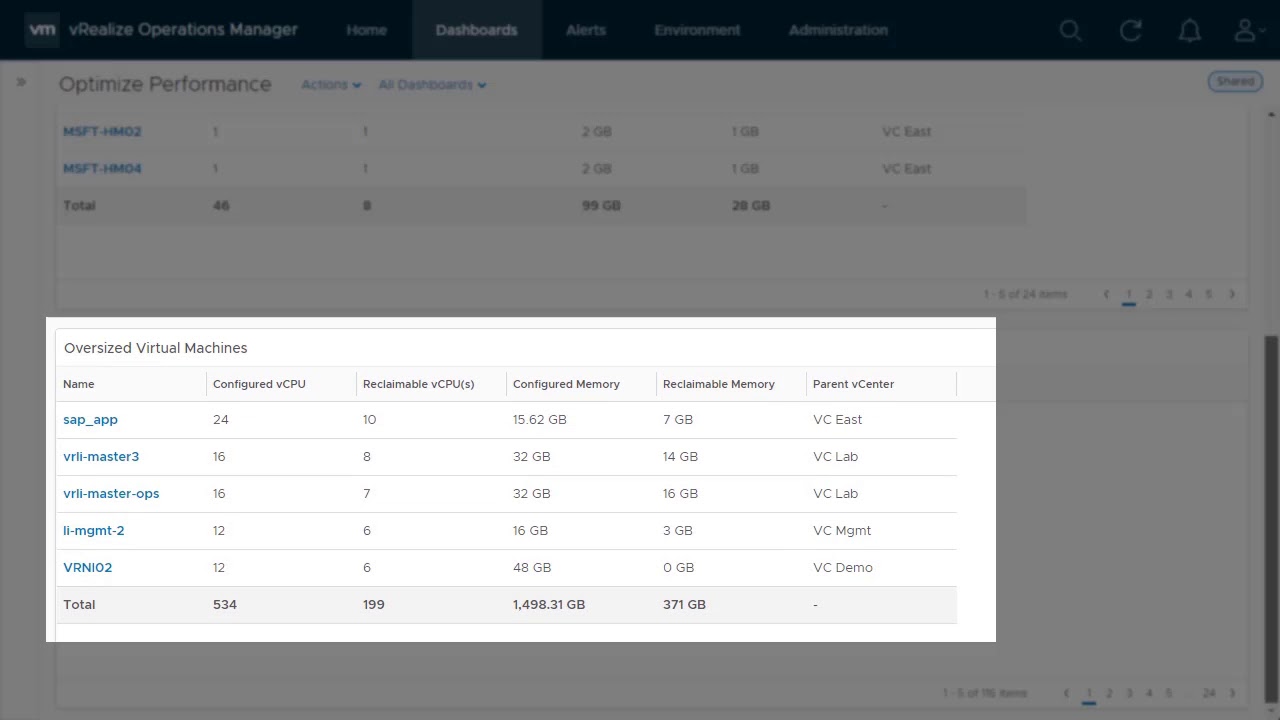Expand the left navigation panel chevron
Image resolution: width=1280 pixels, height=720 pixels.
click(21, 83)
